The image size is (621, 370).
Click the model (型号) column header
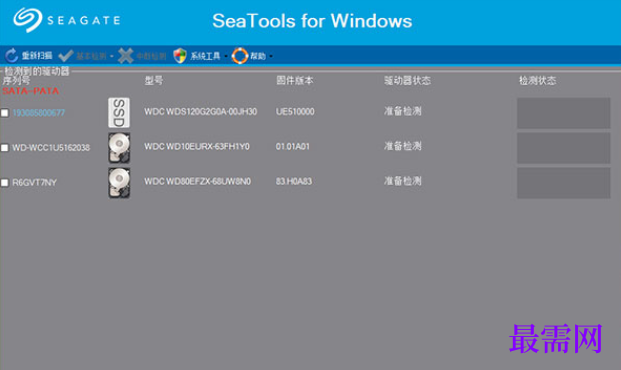coord(154,81)
